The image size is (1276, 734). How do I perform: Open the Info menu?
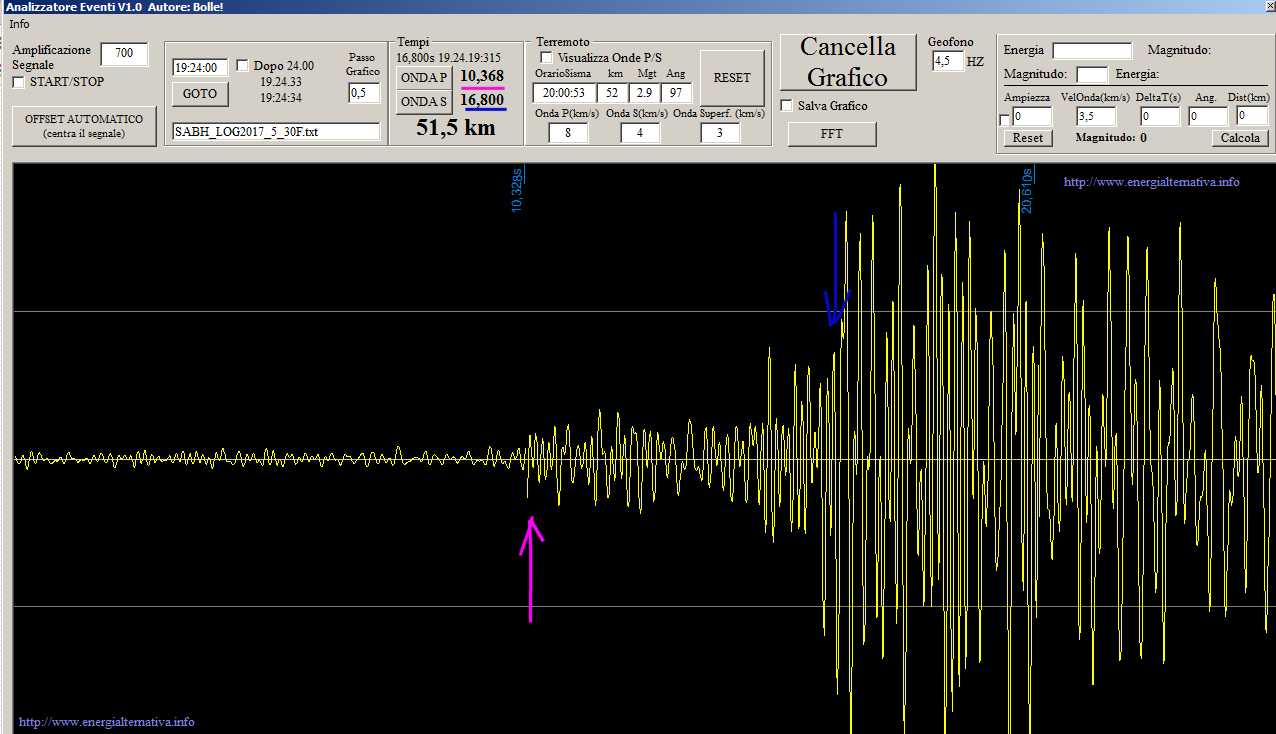19,23
